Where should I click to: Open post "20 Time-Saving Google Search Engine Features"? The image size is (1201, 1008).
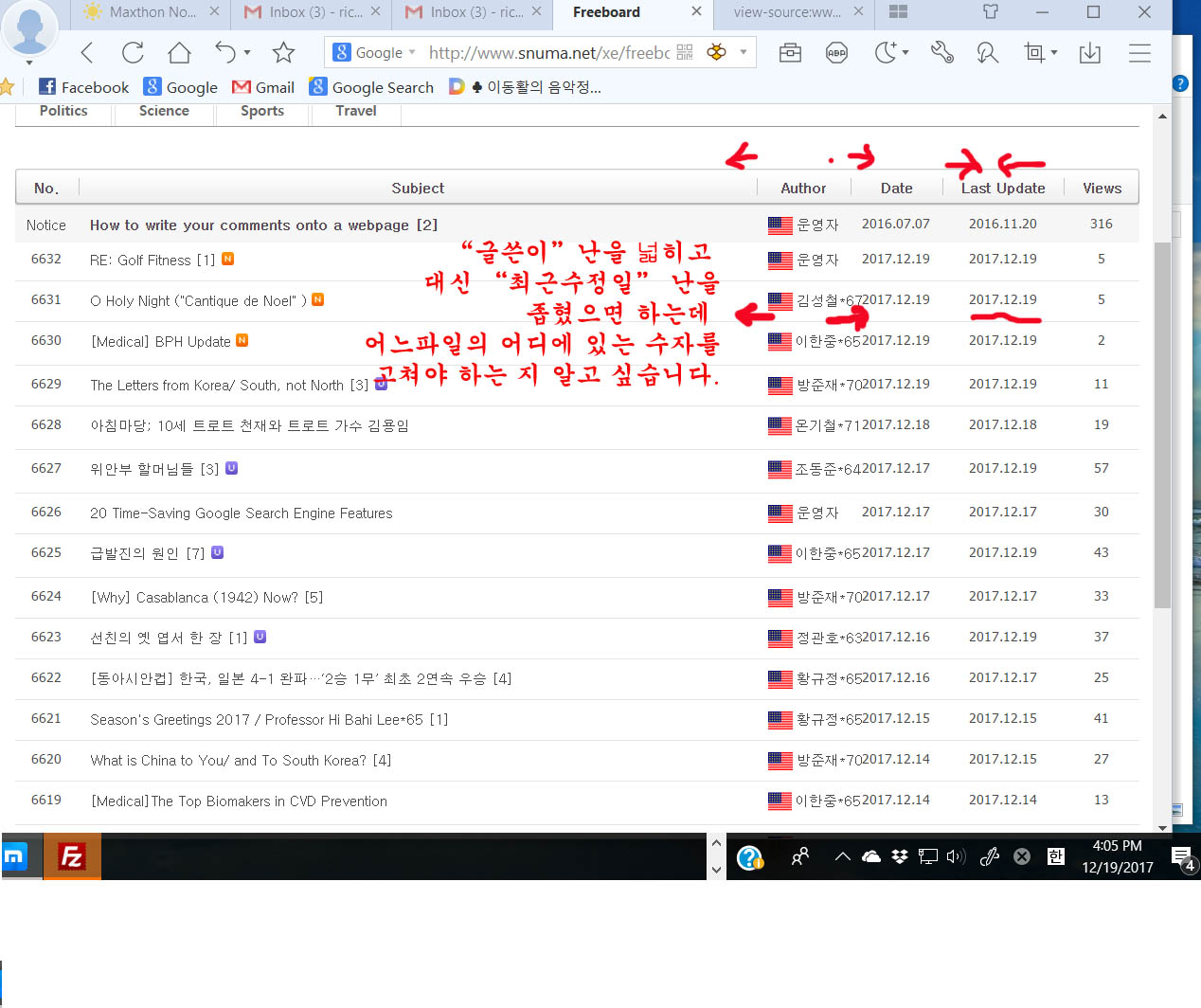coord(241,513)
